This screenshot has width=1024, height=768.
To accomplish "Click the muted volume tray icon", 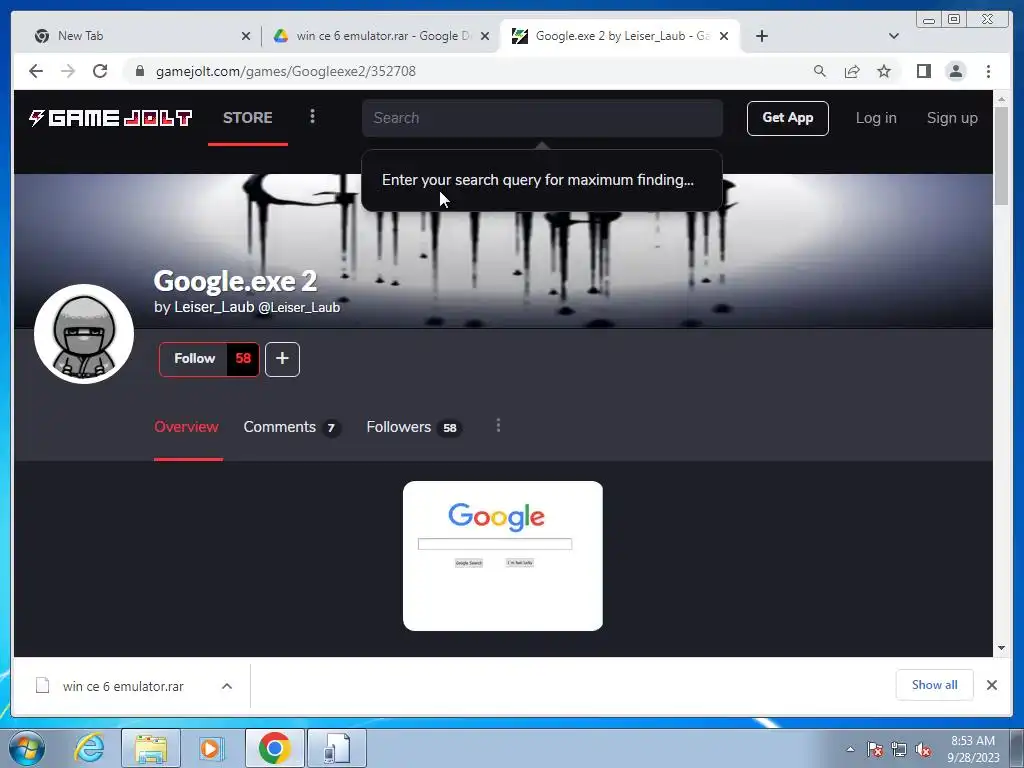I will tap(923, 750).
